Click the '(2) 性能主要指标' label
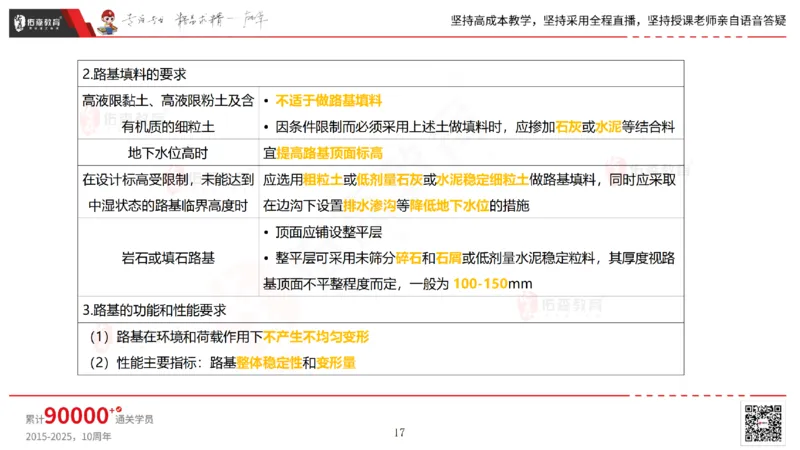Viewport: 800px width, 450px height. tap(145, 363)
